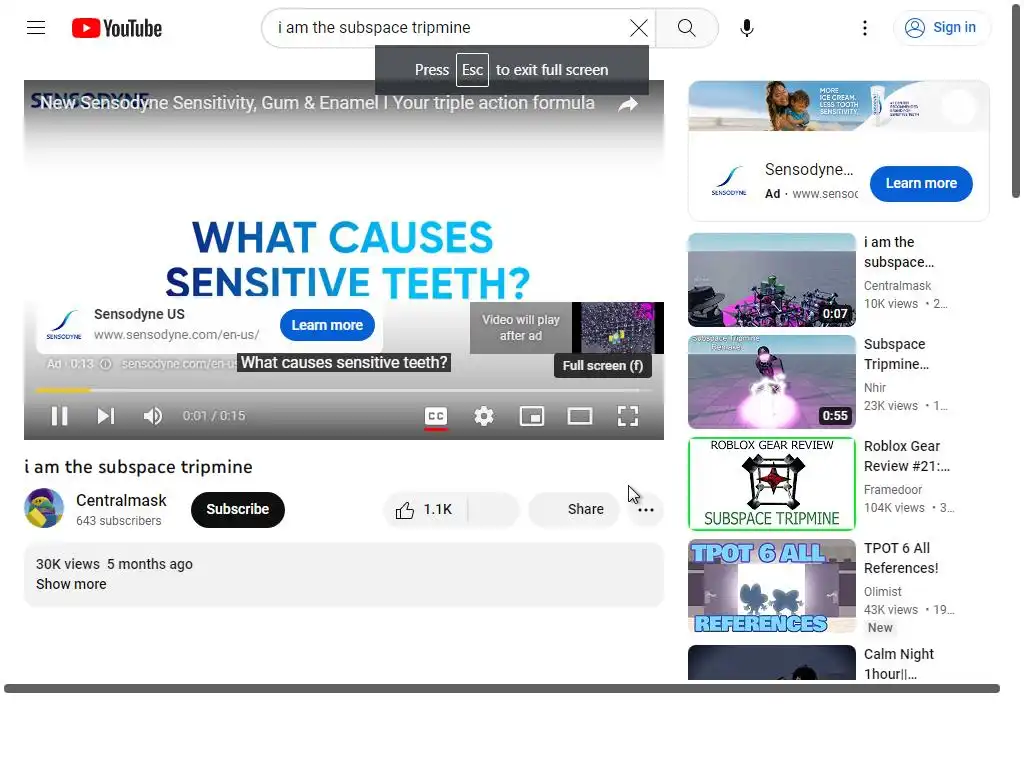Expand description with Show more
1024x768 pixels.
[71, 584]
